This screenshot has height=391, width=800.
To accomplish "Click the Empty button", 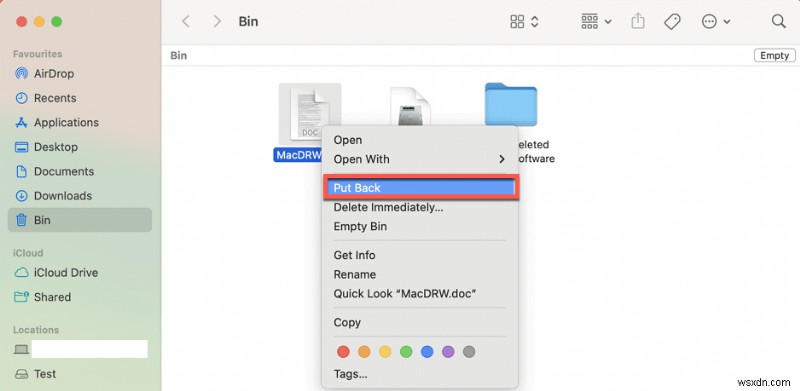I will tap(774, 56).
